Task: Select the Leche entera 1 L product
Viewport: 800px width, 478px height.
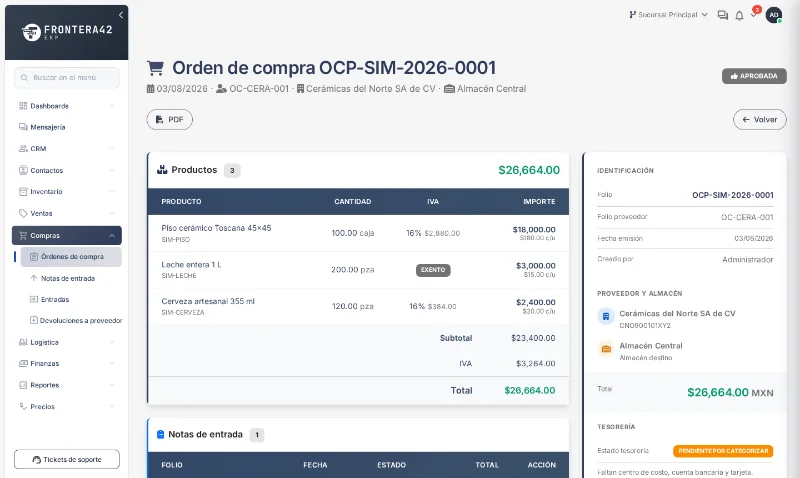Action: tap(191, 265)
